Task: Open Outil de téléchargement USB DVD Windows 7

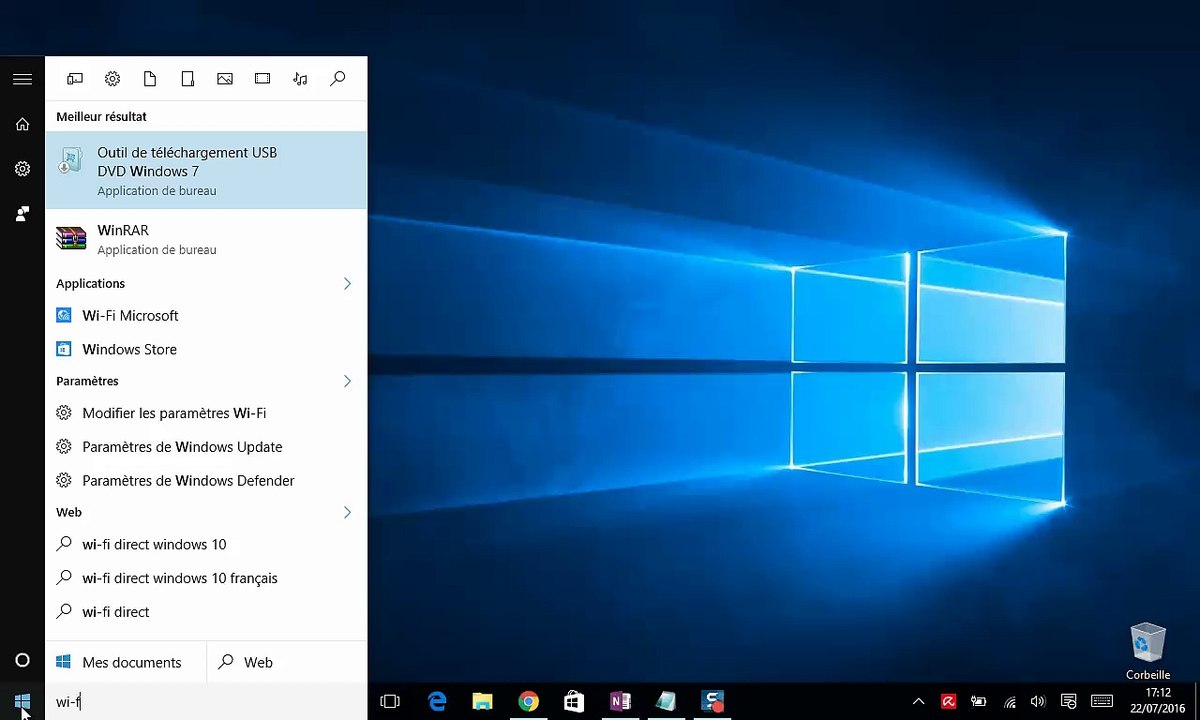Action: pos(206,170)
